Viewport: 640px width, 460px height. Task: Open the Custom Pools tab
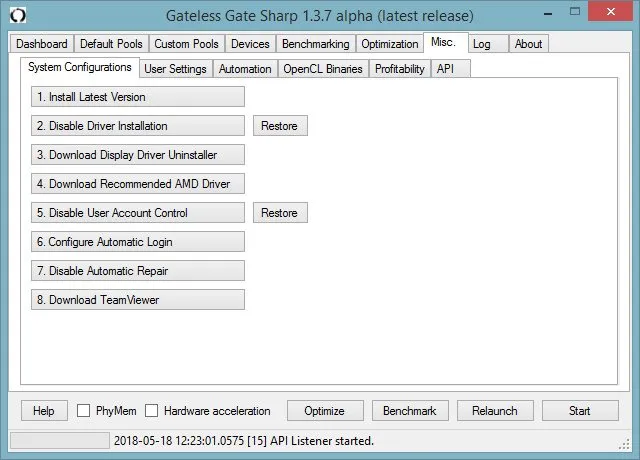(186, 44)
